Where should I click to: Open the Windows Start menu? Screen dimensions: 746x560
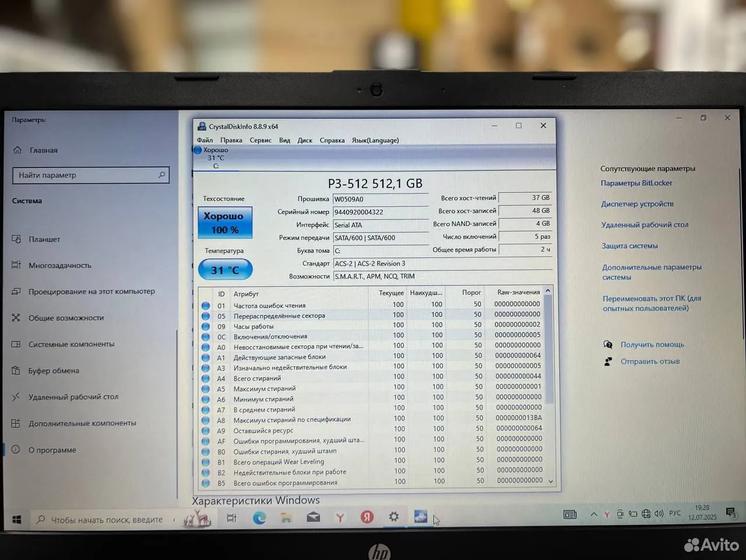click(x=17, y=520)
